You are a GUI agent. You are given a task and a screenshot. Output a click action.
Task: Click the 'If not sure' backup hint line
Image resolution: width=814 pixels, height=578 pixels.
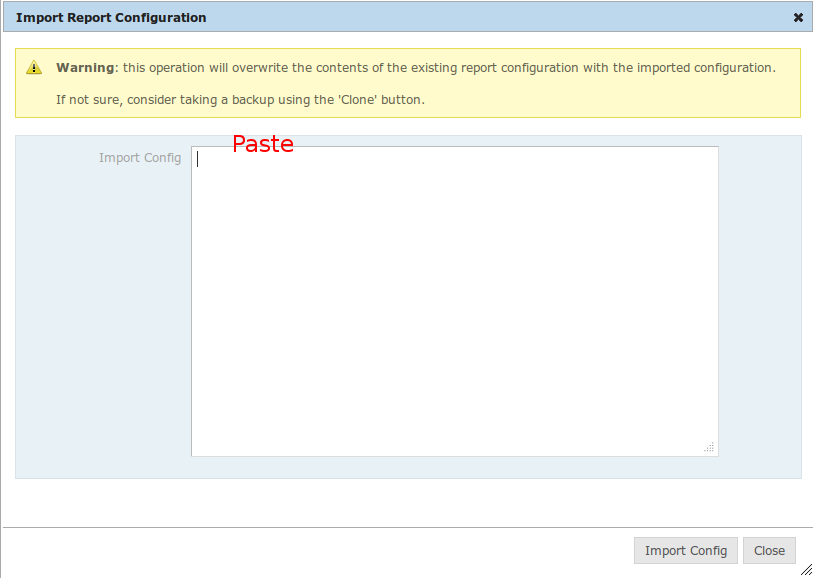(x=240, y=100)
